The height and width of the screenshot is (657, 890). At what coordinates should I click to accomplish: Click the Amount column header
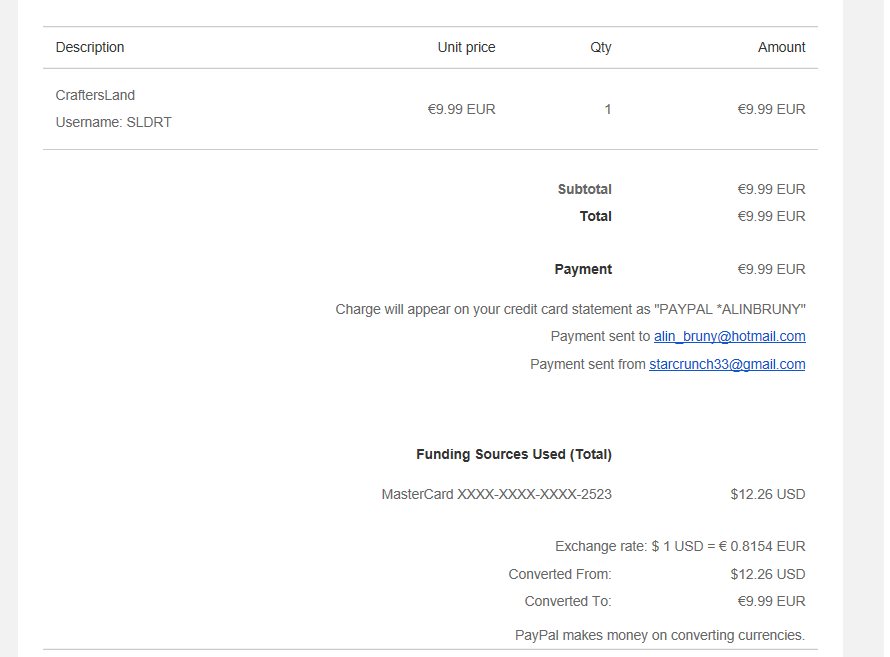pos(781,48)
